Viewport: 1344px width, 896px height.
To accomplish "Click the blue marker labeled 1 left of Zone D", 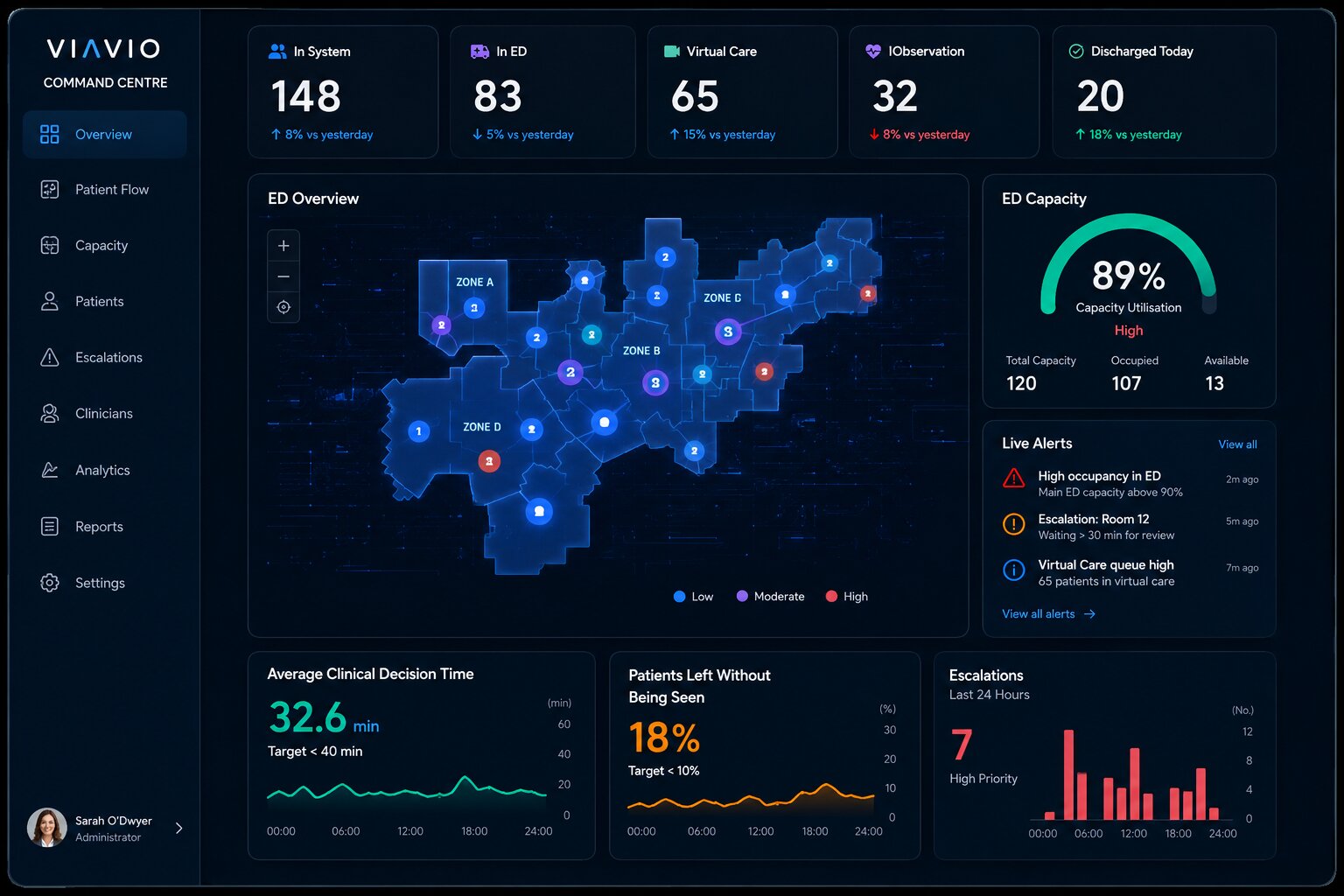I will [x=418, y=430].
